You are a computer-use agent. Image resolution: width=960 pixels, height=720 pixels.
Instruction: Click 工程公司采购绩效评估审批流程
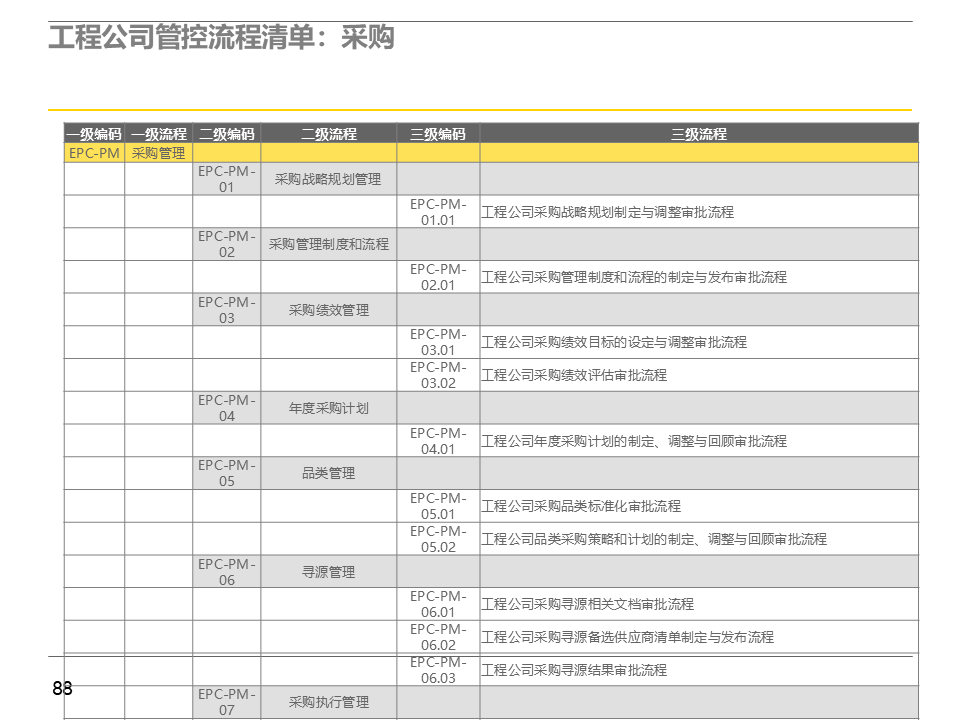(x=574, y=375)
